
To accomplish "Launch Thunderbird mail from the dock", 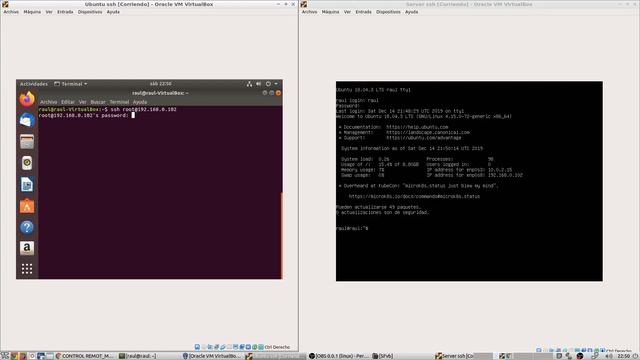I will tap(27, 120).
